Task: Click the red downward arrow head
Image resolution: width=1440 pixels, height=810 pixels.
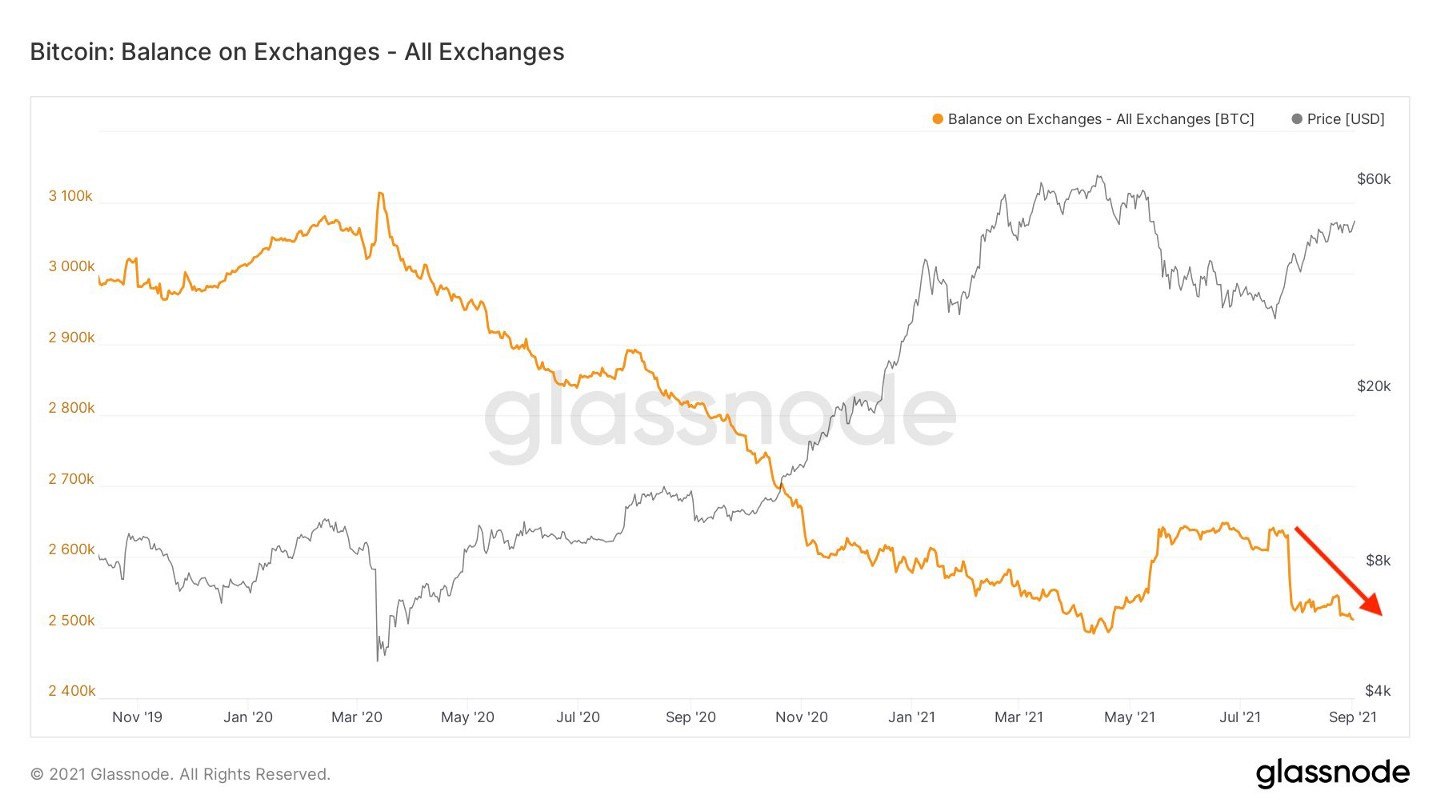Action: [1372, 605]
